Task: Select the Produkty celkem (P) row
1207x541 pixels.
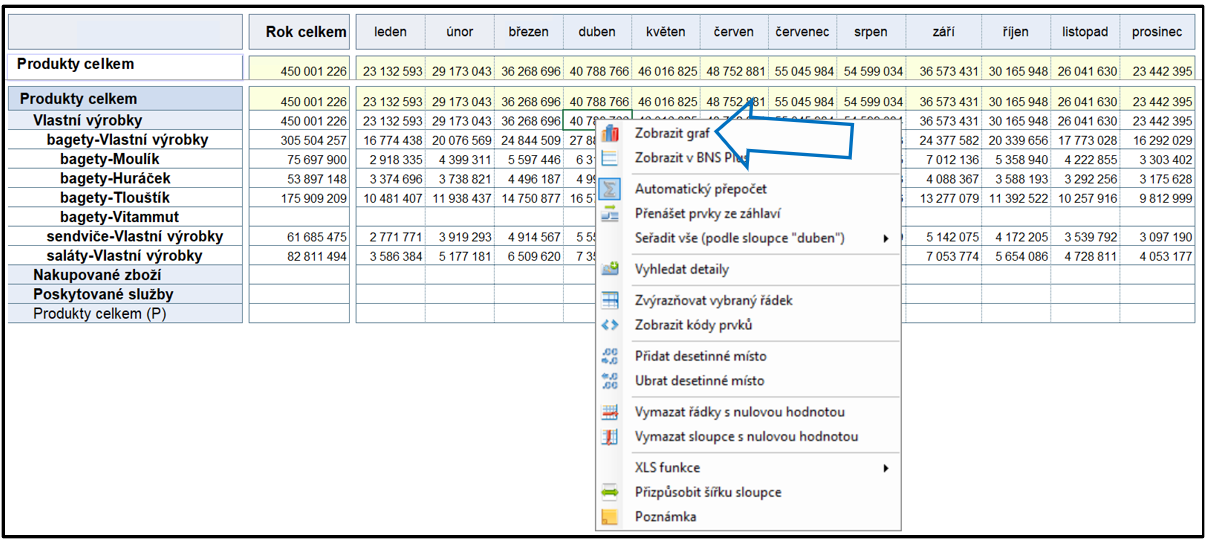Action: 126,313
